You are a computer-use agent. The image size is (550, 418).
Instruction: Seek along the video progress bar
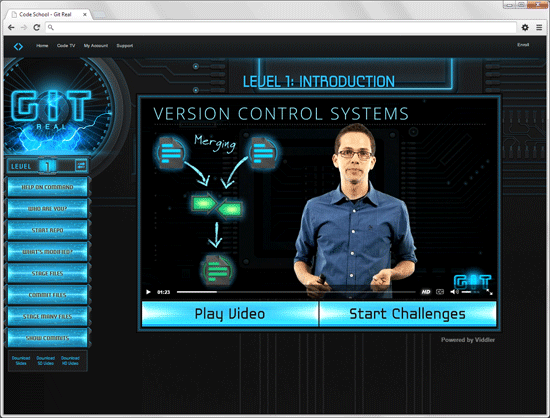coord(296,292)
